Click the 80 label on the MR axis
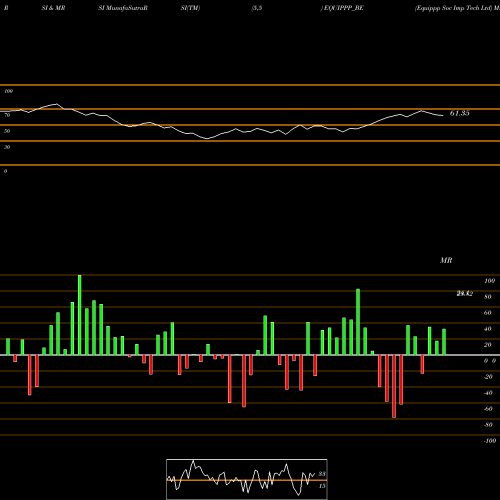The image size is (500, 500). pyautogui.click(x=488, y=297)
